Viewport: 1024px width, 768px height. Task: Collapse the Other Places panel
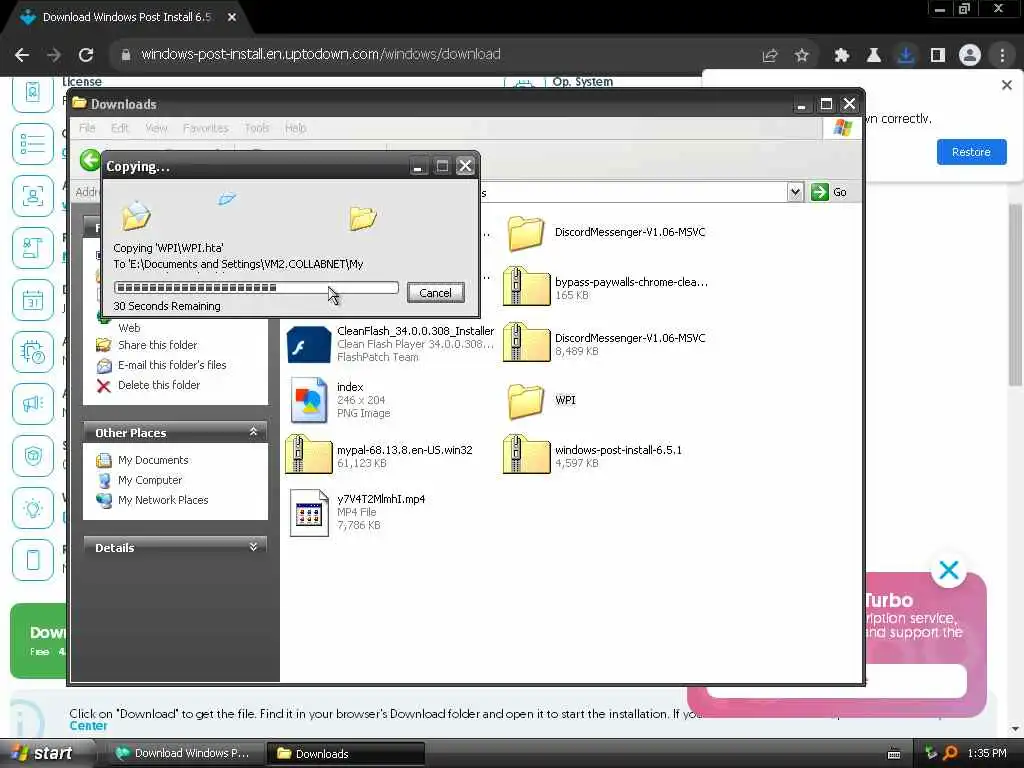253,432
